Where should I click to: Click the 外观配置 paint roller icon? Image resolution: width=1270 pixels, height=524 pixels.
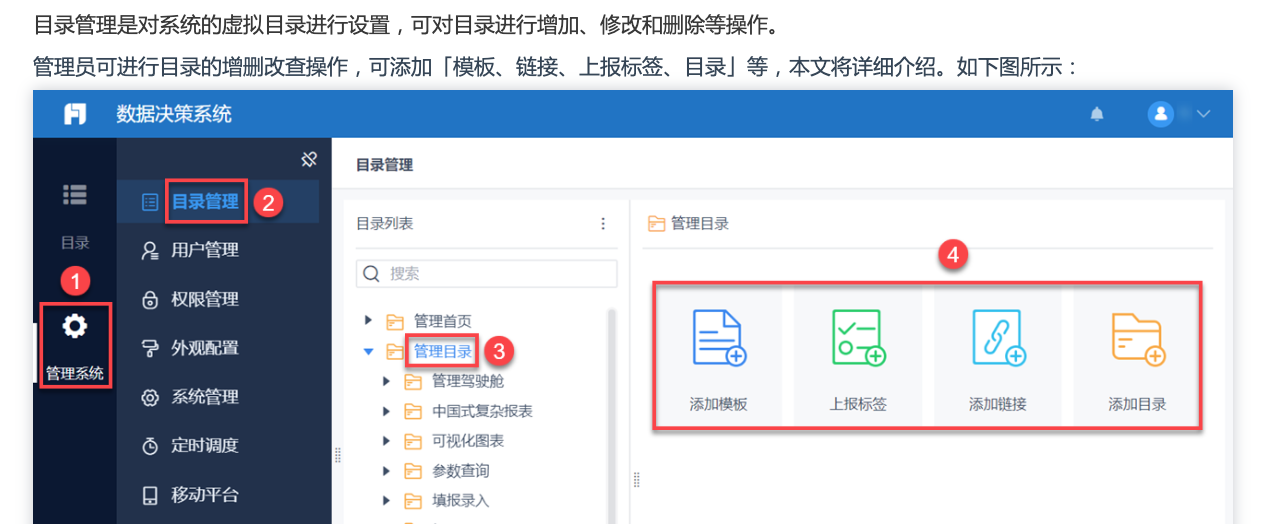point(150,348)
